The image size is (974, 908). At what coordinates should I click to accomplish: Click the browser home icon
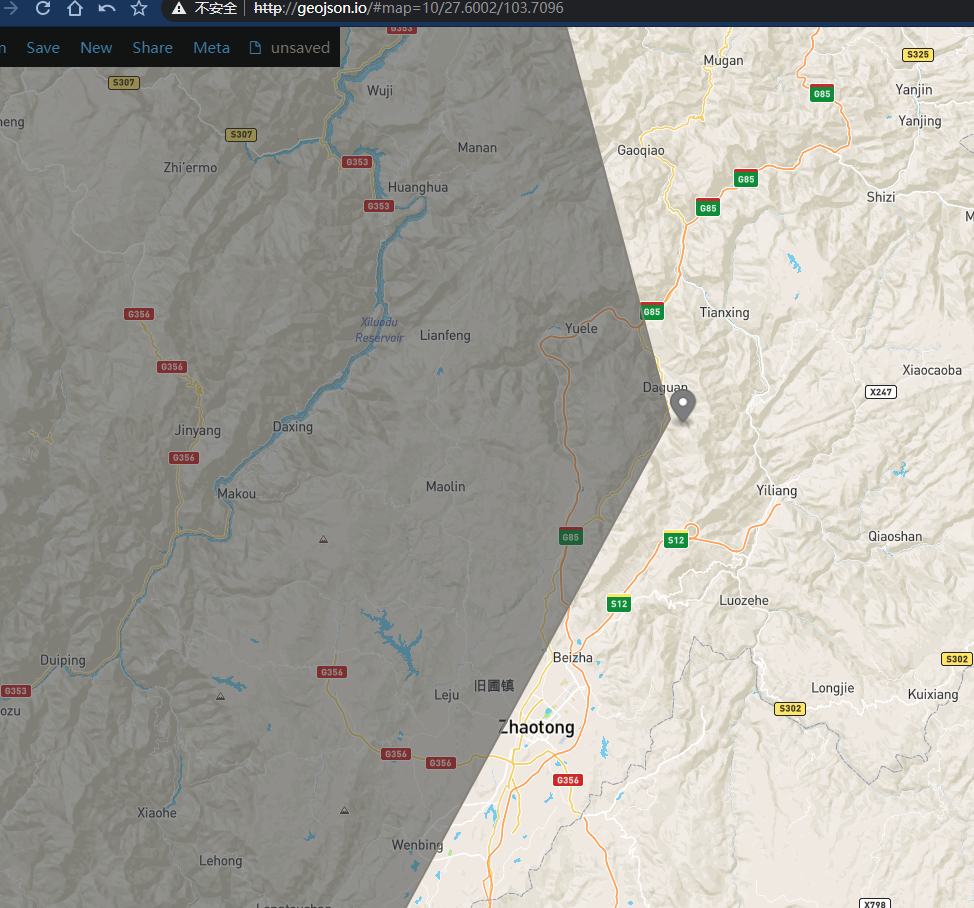point(75,9)
